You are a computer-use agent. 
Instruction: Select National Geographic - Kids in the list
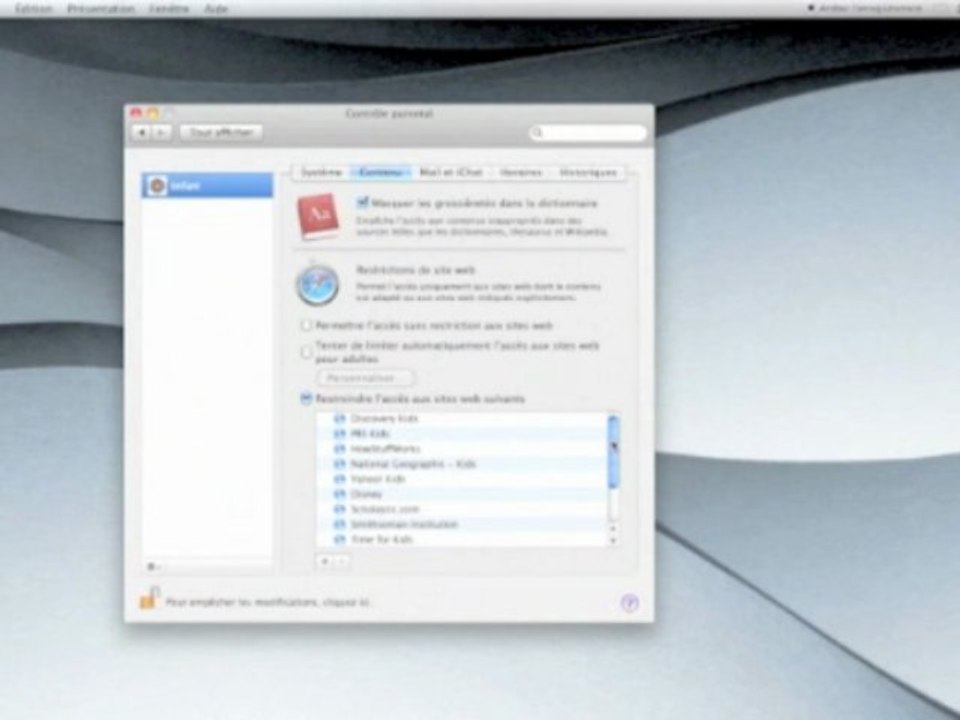pos(462,464)
